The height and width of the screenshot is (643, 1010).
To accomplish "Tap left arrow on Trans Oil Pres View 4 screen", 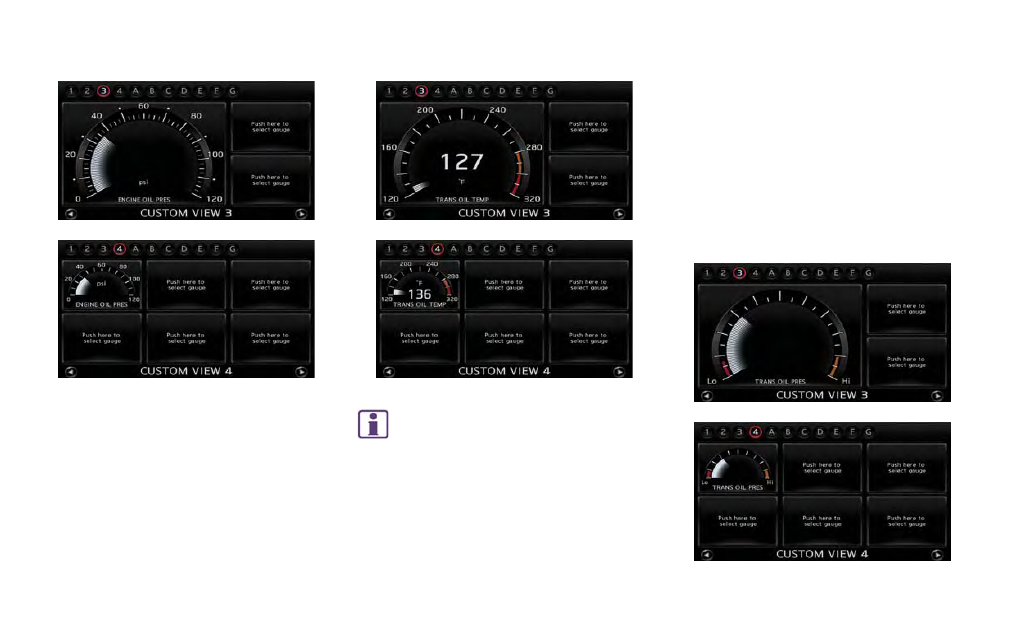I will (707, 554).
